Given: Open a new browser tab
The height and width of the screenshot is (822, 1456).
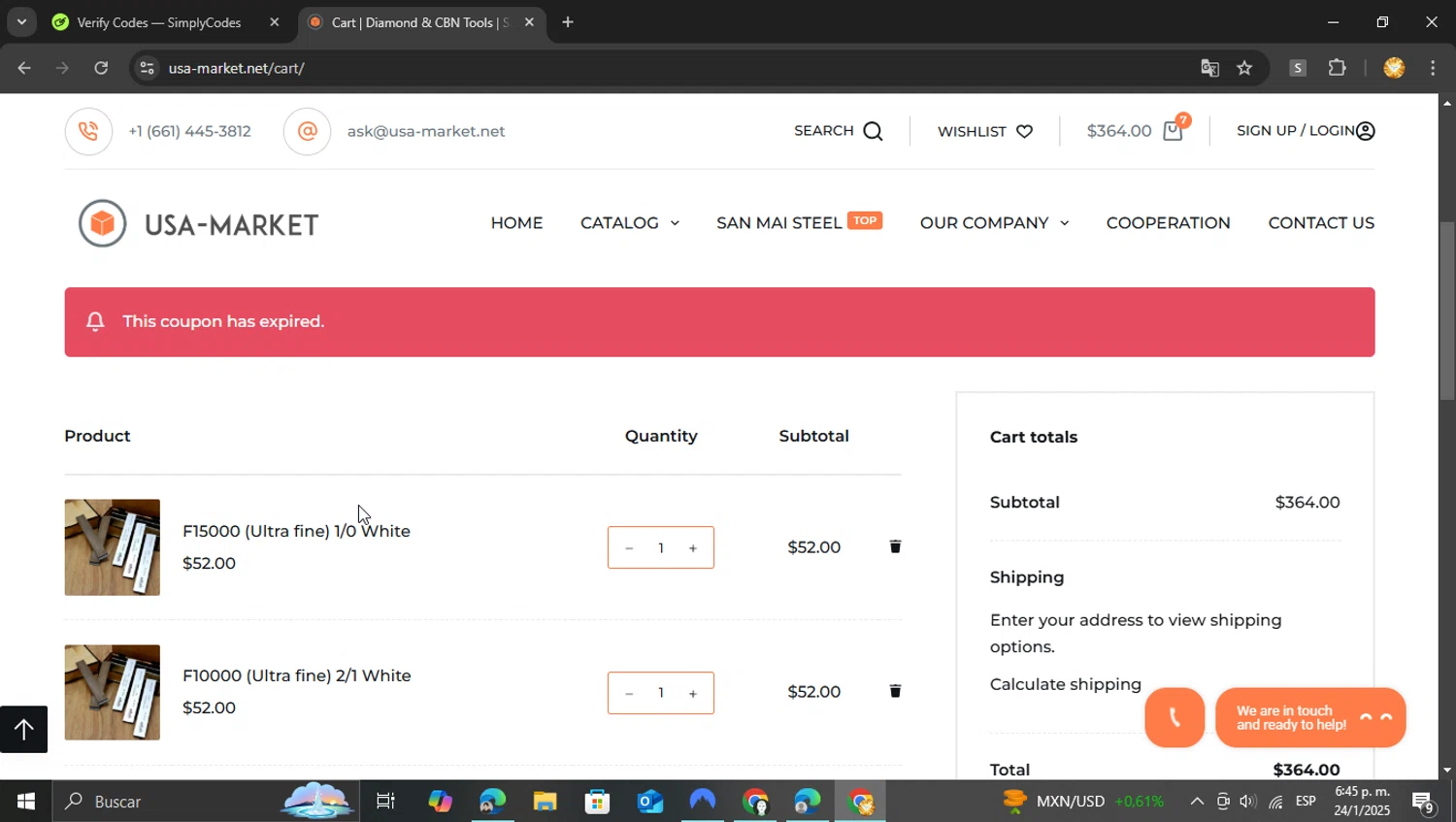Looking at the screenshot, I should coord(568,22).
